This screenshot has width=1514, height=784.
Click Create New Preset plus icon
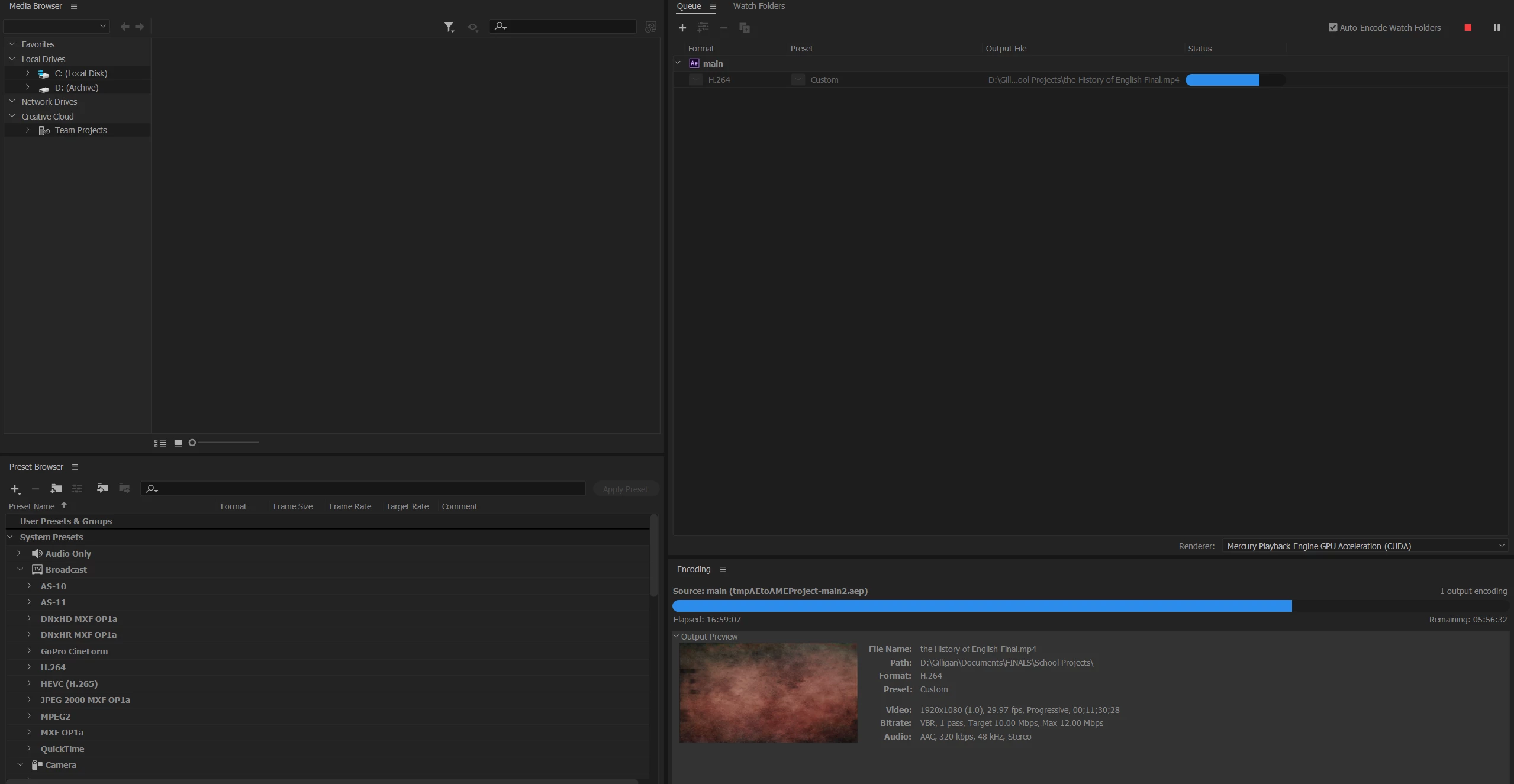coord(15,489)
